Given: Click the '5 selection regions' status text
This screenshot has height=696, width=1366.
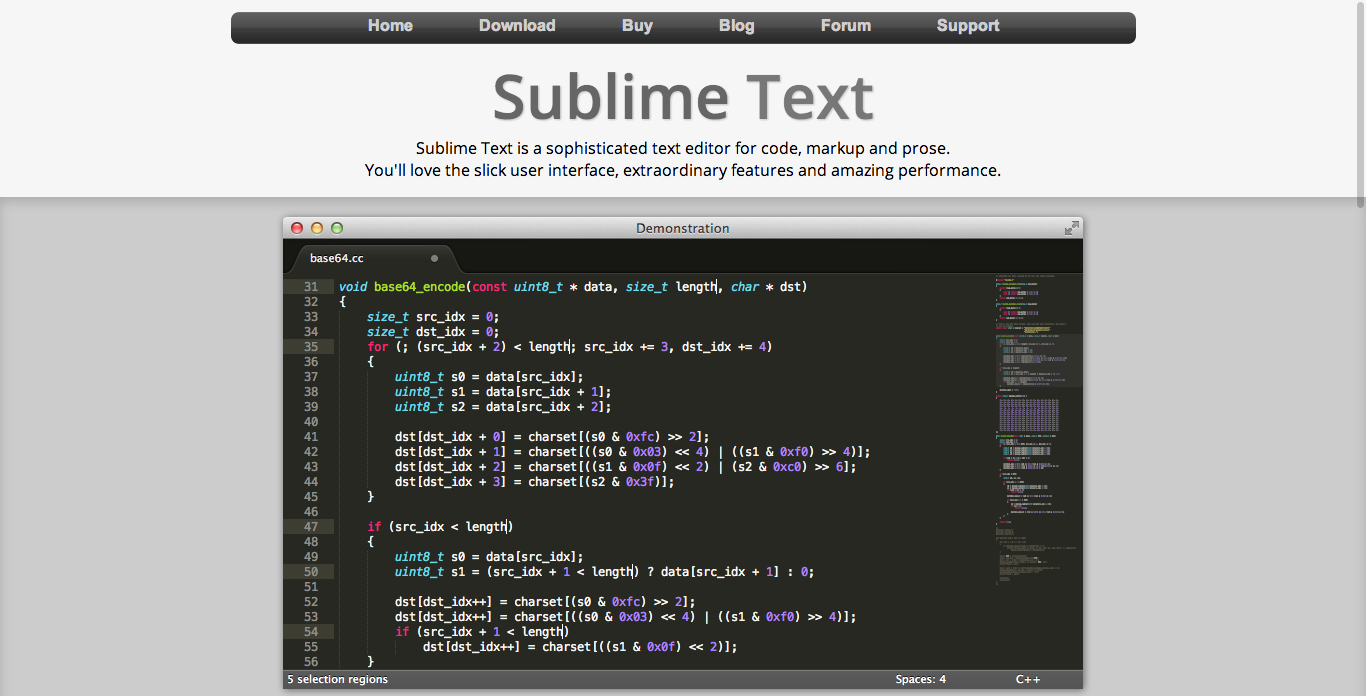Looking at the screenshot, I should [x=338, y=680].
